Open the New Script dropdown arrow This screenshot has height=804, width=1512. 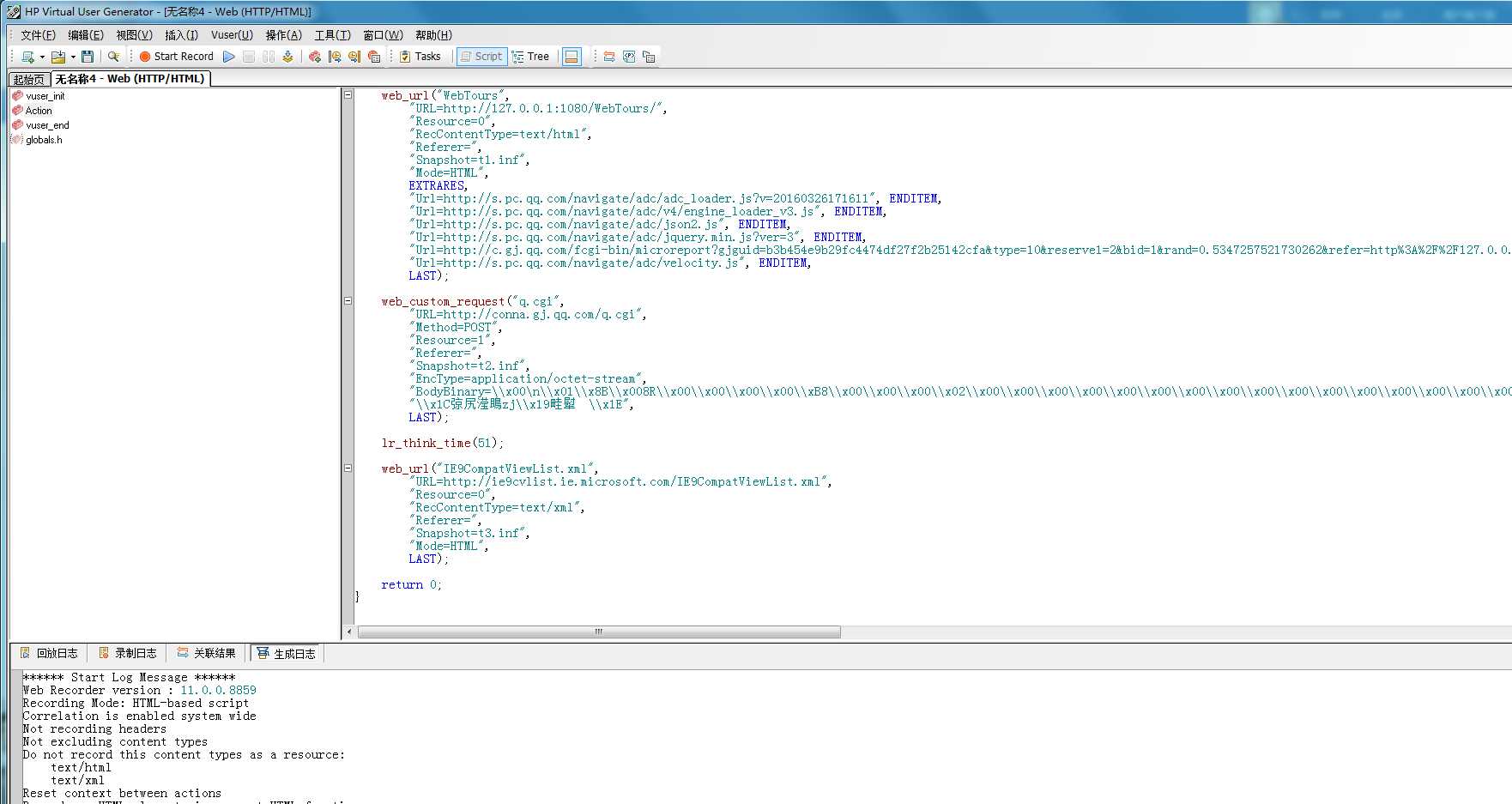[x=42, y=57]
